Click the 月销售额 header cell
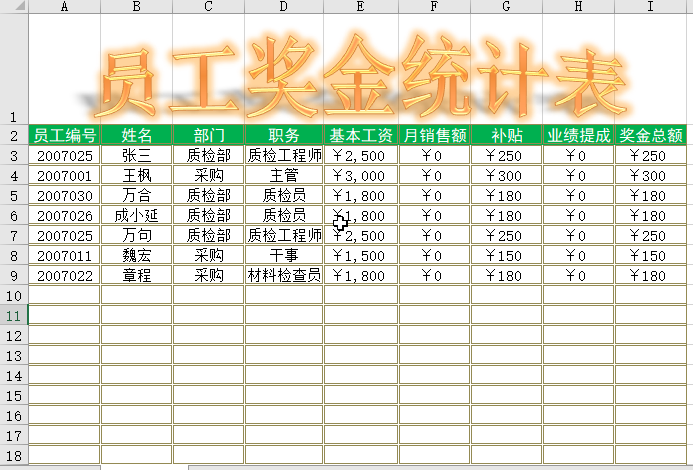 click(433, 135)
